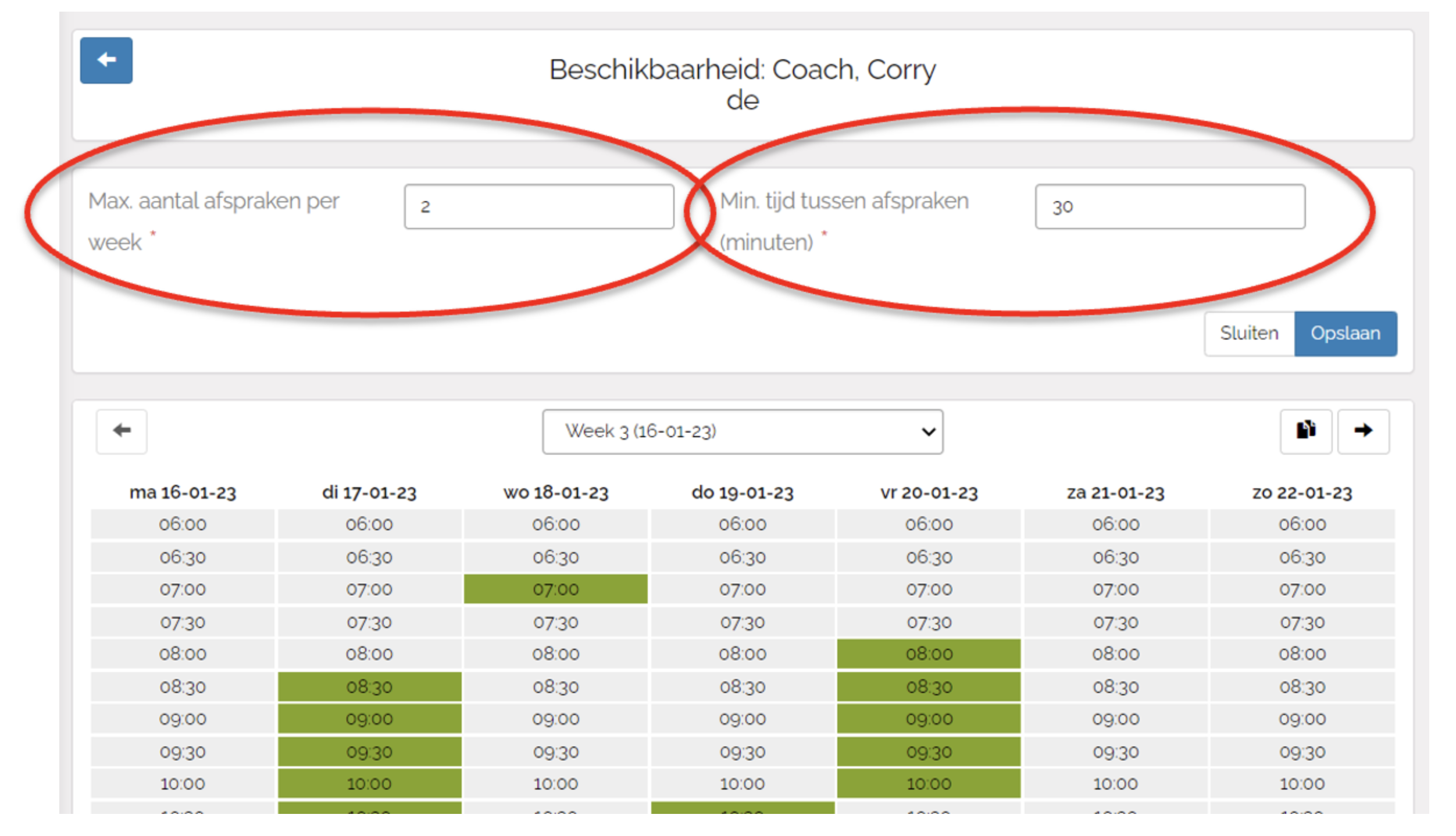
Task: Toggle the green 08:30 slot on di 17-01-23
Action: (x=369, y=687)
